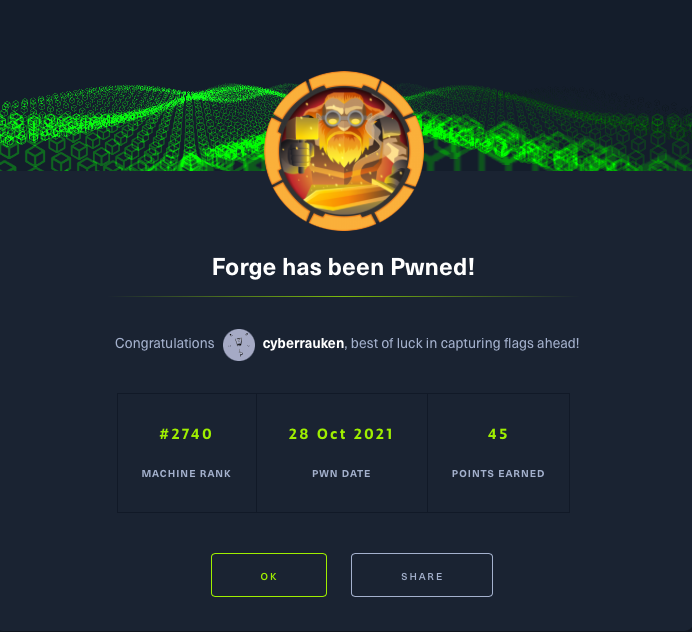Confirm the dialog with the OK button
The width and height of the screenshot is (692, 632).
pyautogui.click(x=269, y=575)
